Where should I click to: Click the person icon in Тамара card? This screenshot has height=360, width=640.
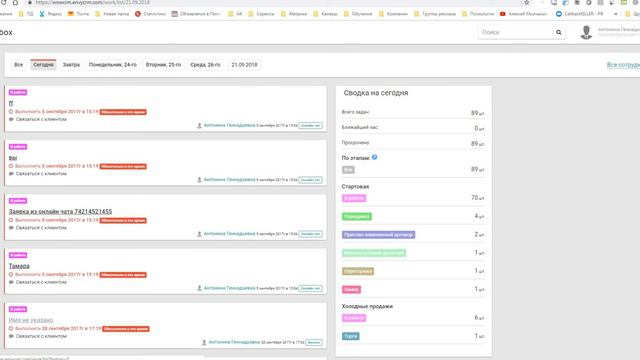click(199, 288)
